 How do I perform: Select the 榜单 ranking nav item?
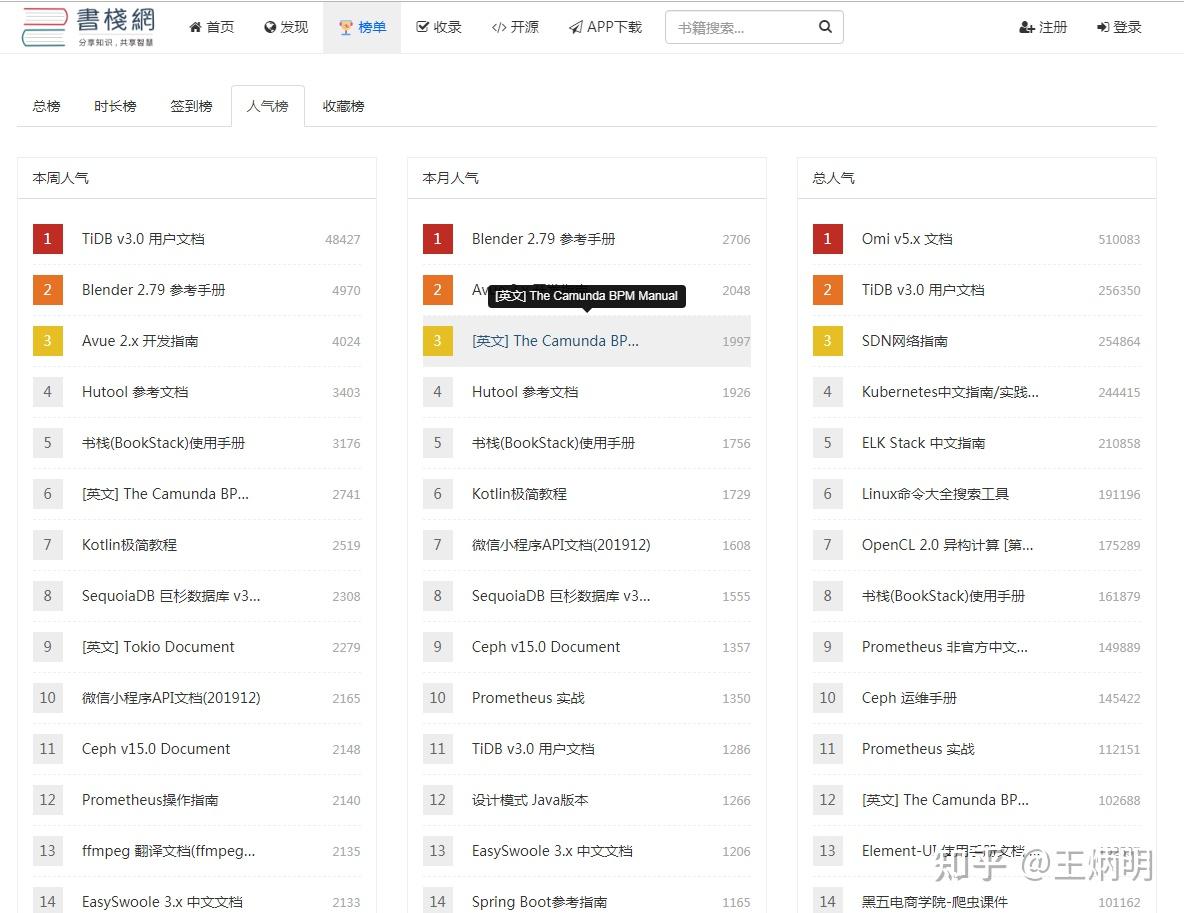click(362, 27)
